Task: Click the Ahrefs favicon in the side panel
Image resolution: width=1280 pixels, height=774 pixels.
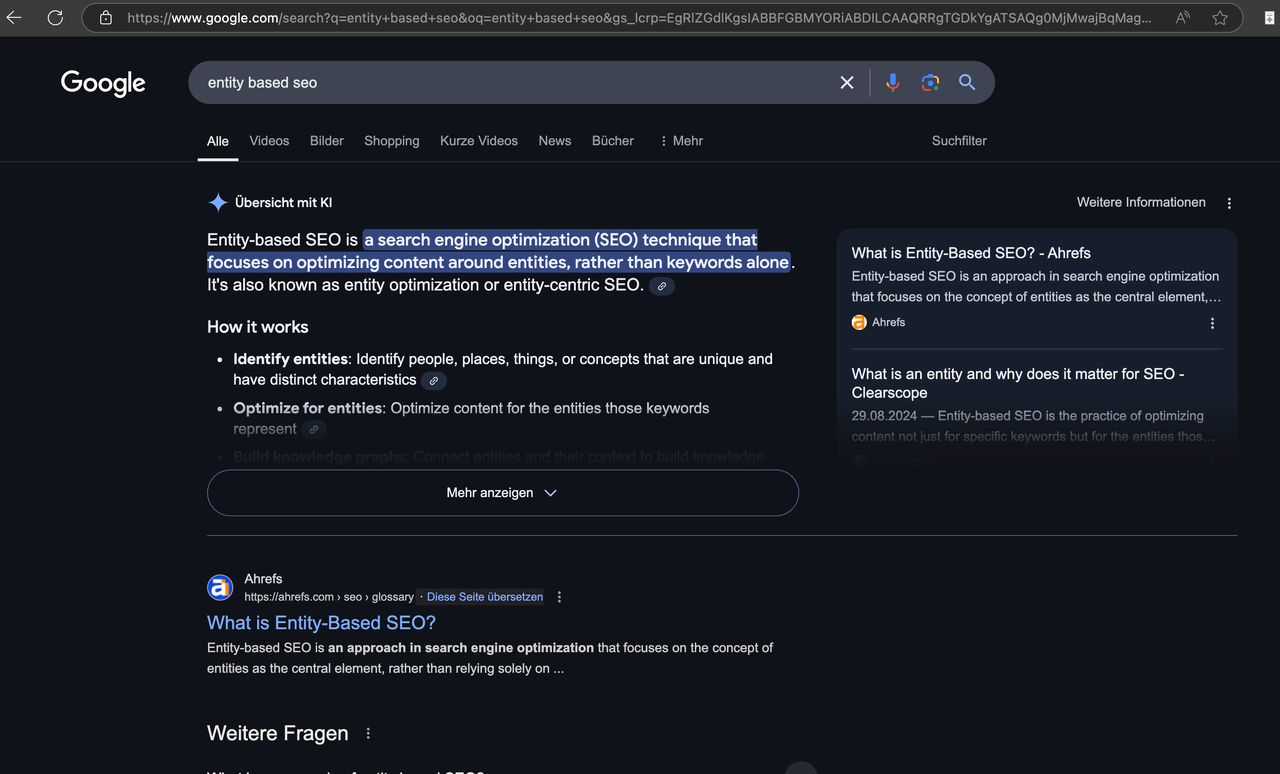Action: (859, 322)
